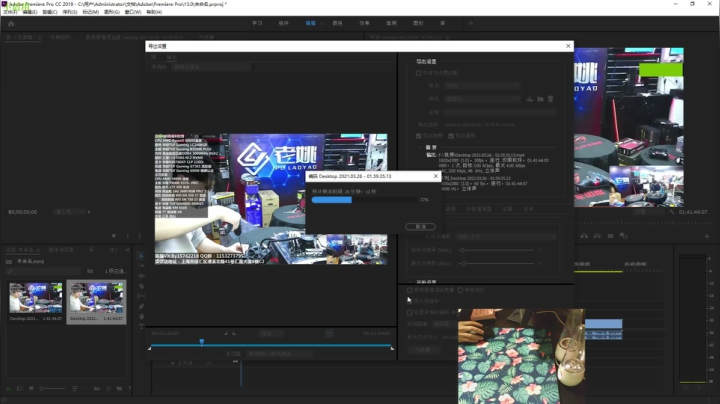Click the encoding progress bar
The height and width of the screenshot is (404, 720).
click(365, 200)
